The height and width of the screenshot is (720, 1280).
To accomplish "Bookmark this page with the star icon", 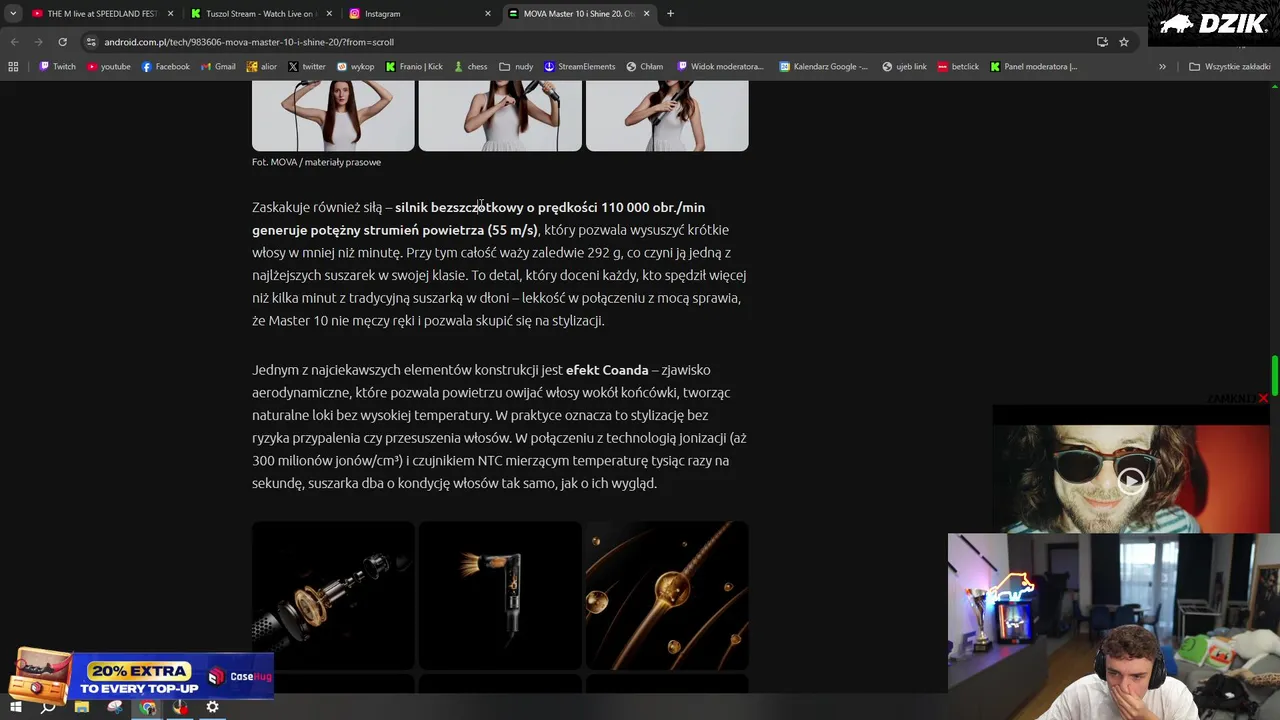I will point(1124,42).
